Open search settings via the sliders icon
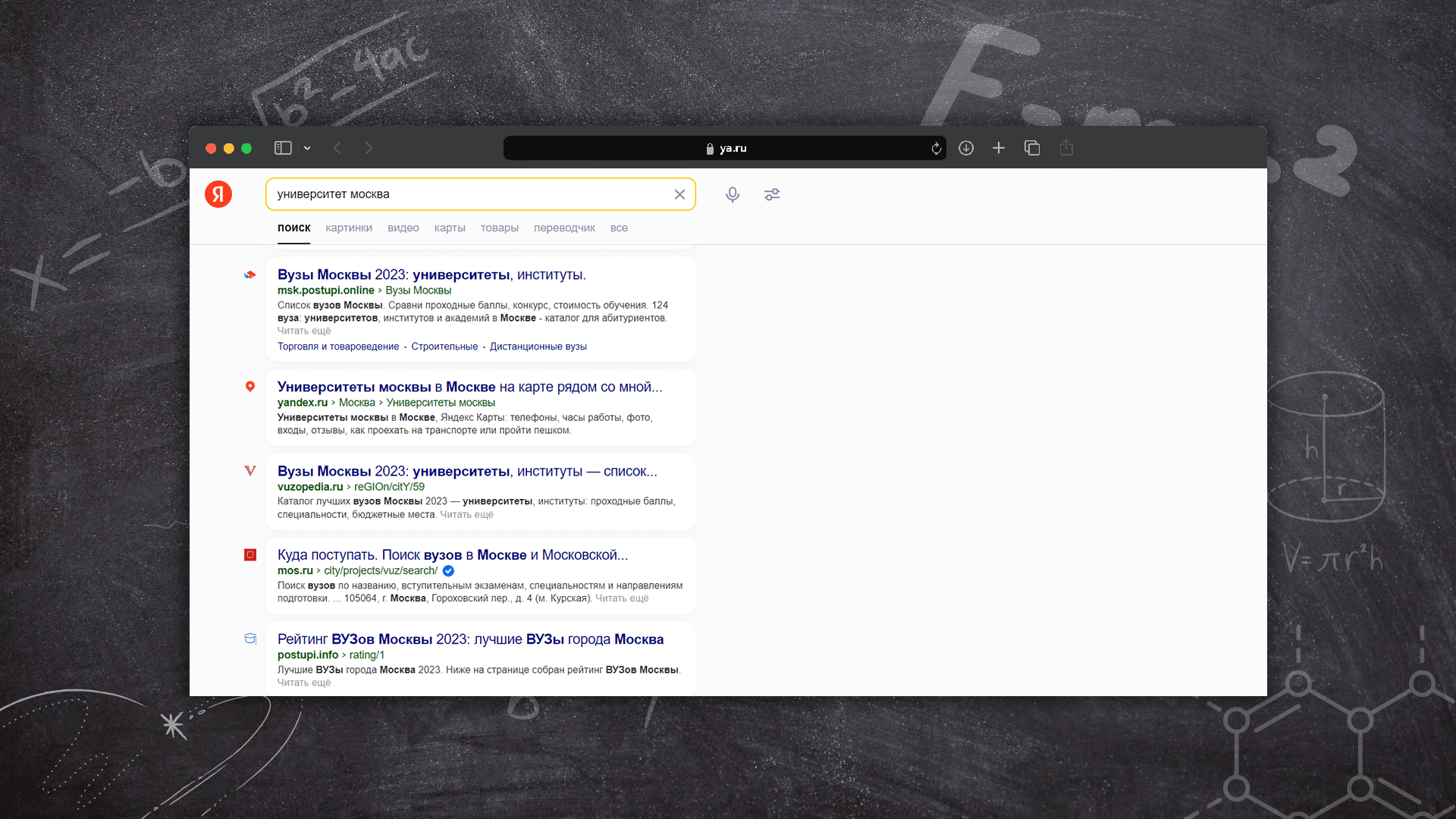 click(x=772, y=195)
